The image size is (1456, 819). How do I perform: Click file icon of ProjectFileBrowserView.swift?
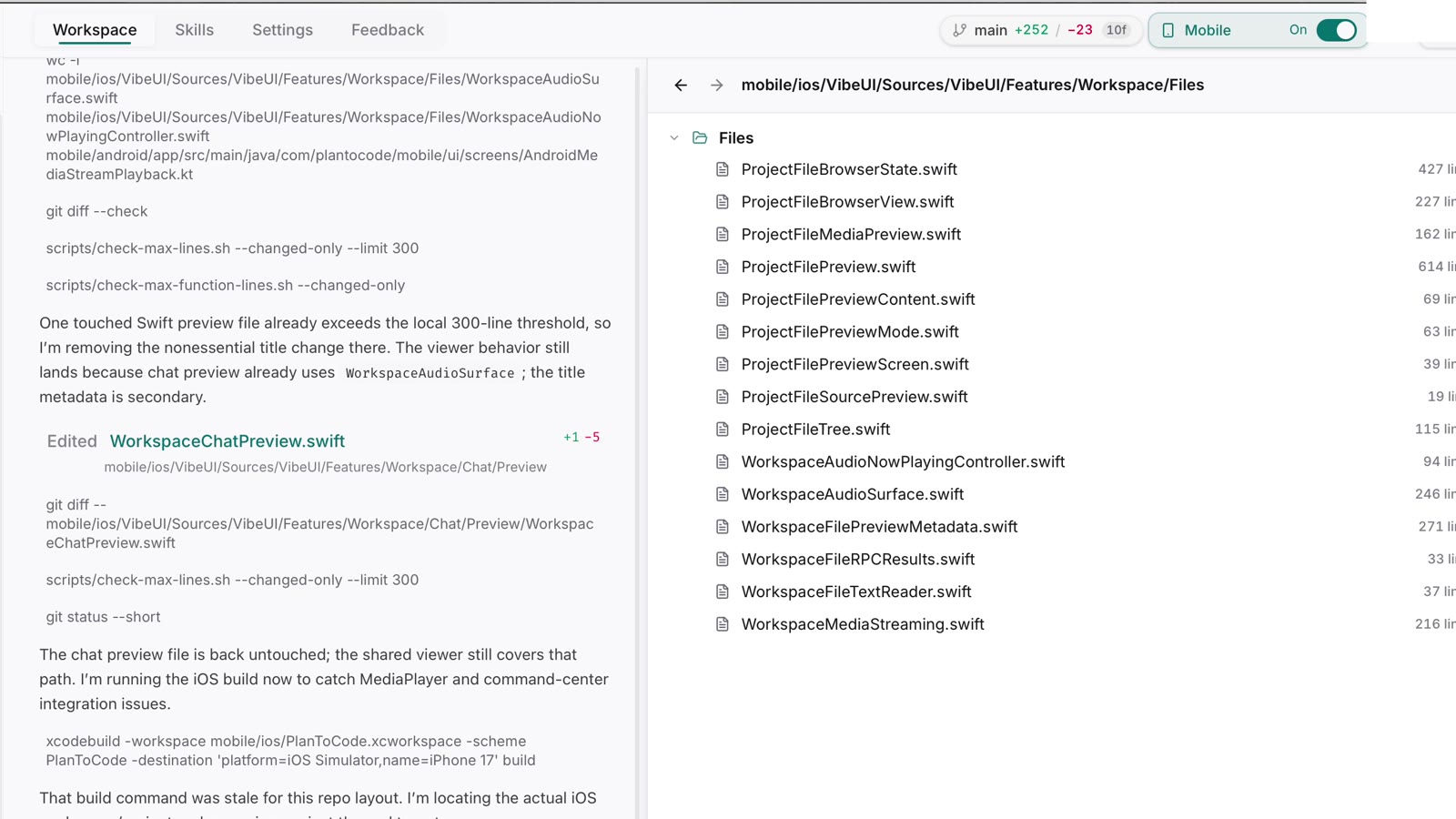point(723,202)
